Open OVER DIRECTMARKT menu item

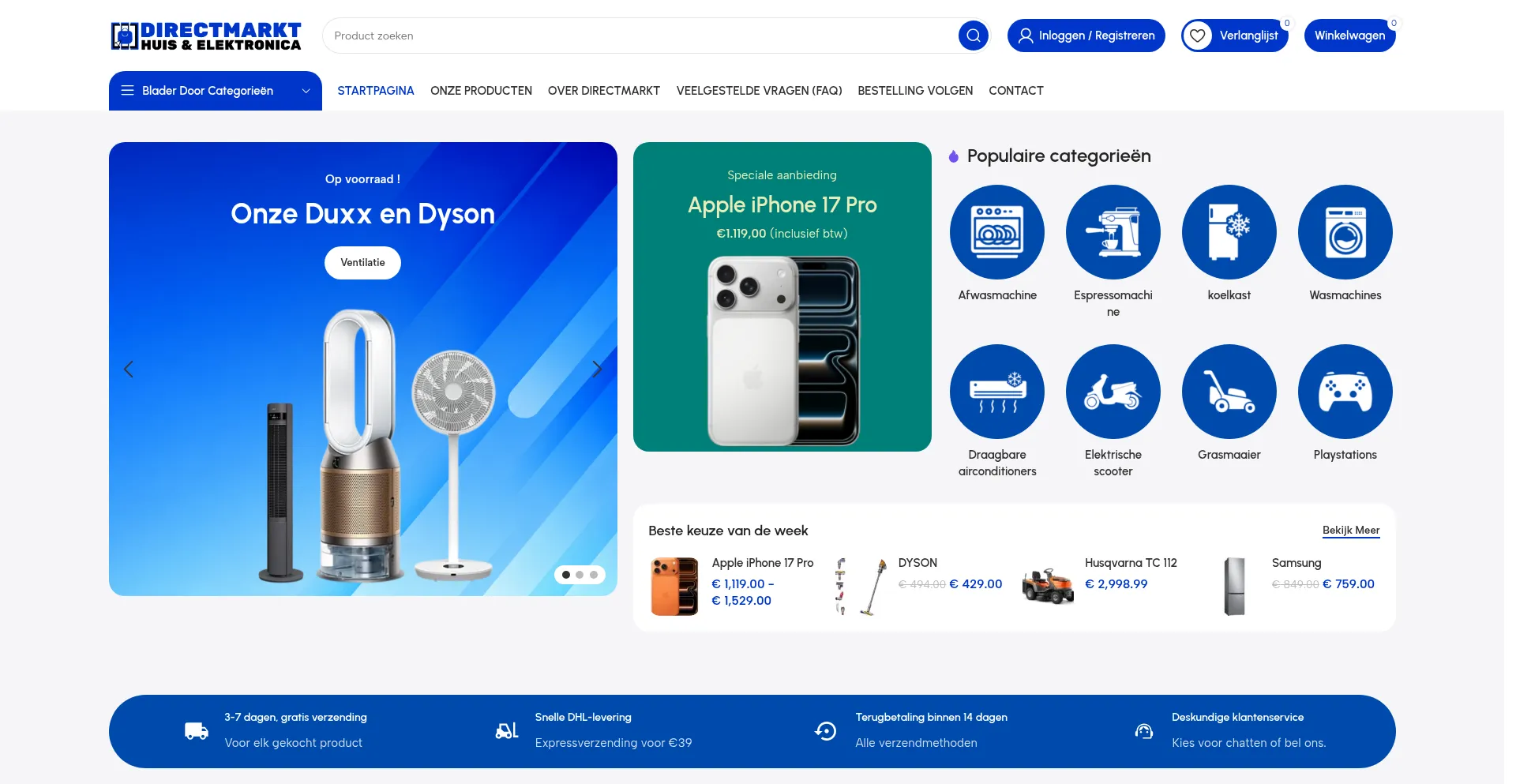click(x=604, y=91)
